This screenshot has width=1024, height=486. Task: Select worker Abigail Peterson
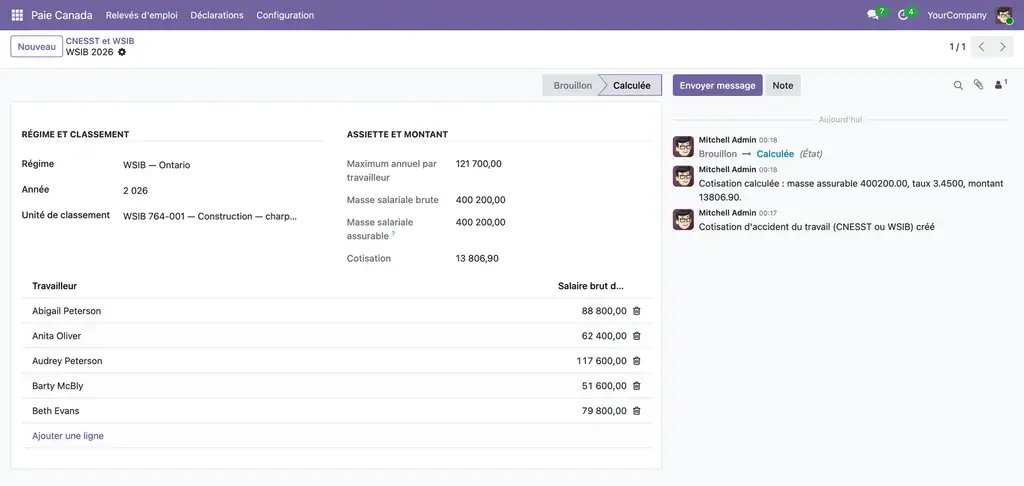[x=67, y=311]
